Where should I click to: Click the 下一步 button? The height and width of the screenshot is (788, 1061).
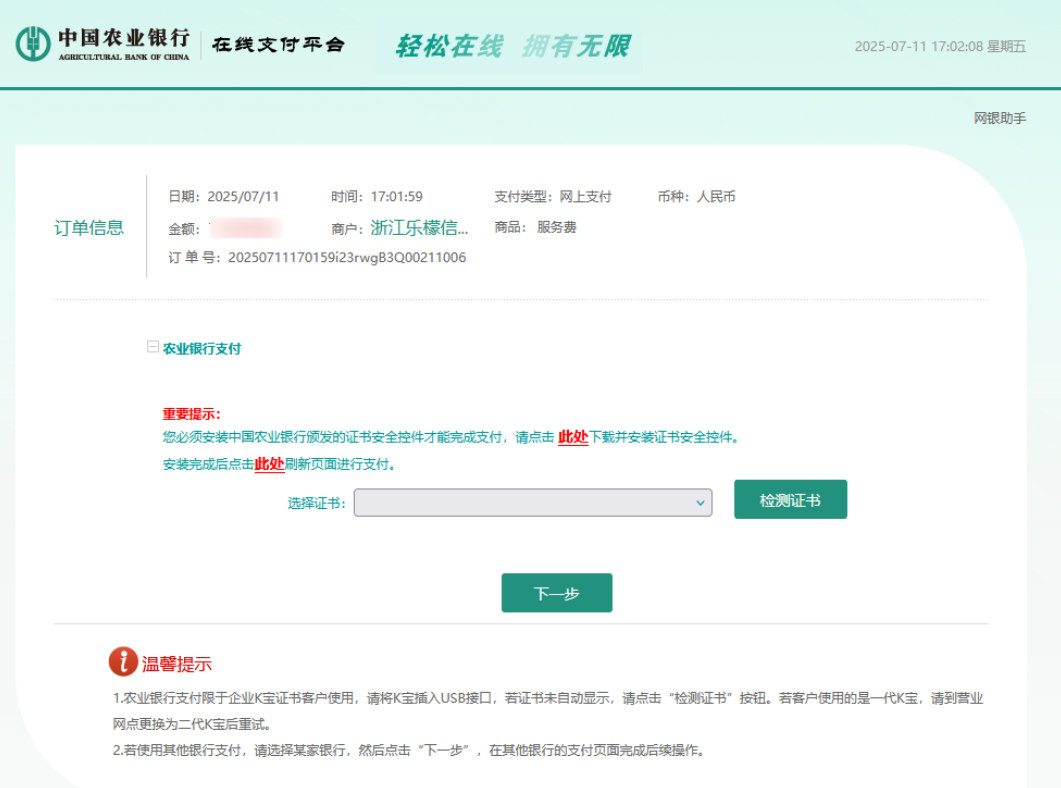[x=557, y=593]
